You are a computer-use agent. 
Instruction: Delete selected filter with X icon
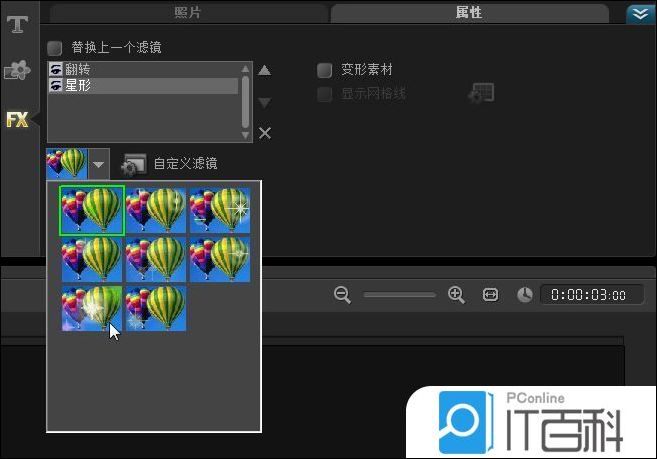pyautogui.click(x=265, y=133)
